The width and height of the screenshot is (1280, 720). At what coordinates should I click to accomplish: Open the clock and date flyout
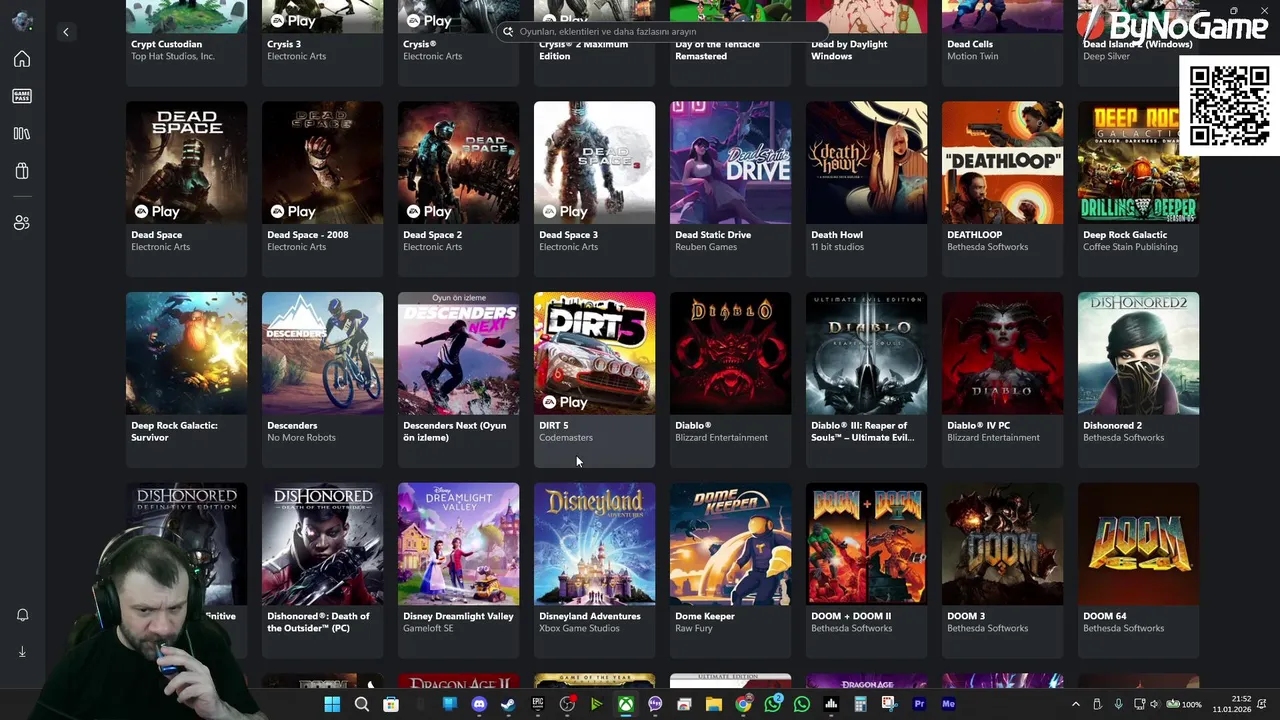click(x=1232, y=704)
